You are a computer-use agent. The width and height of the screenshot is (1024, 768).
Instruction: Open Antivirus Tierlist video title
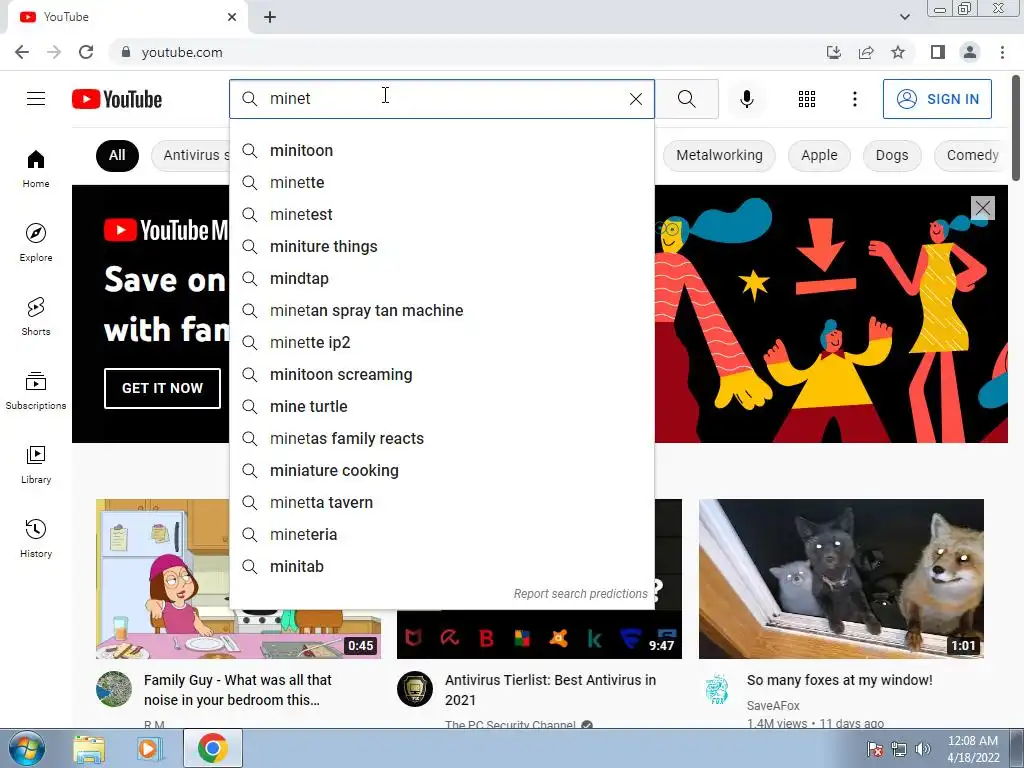[550, 690]
